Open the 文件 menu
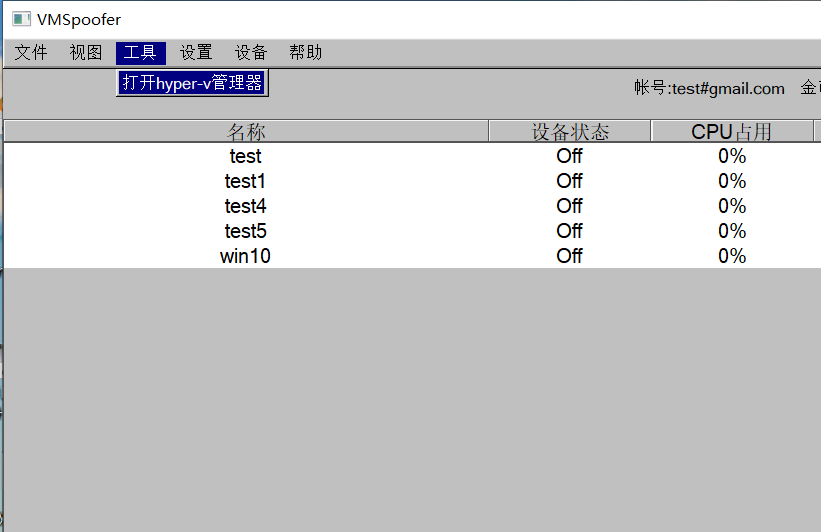Viewport: 821px width, 532px height. point(31,53)
